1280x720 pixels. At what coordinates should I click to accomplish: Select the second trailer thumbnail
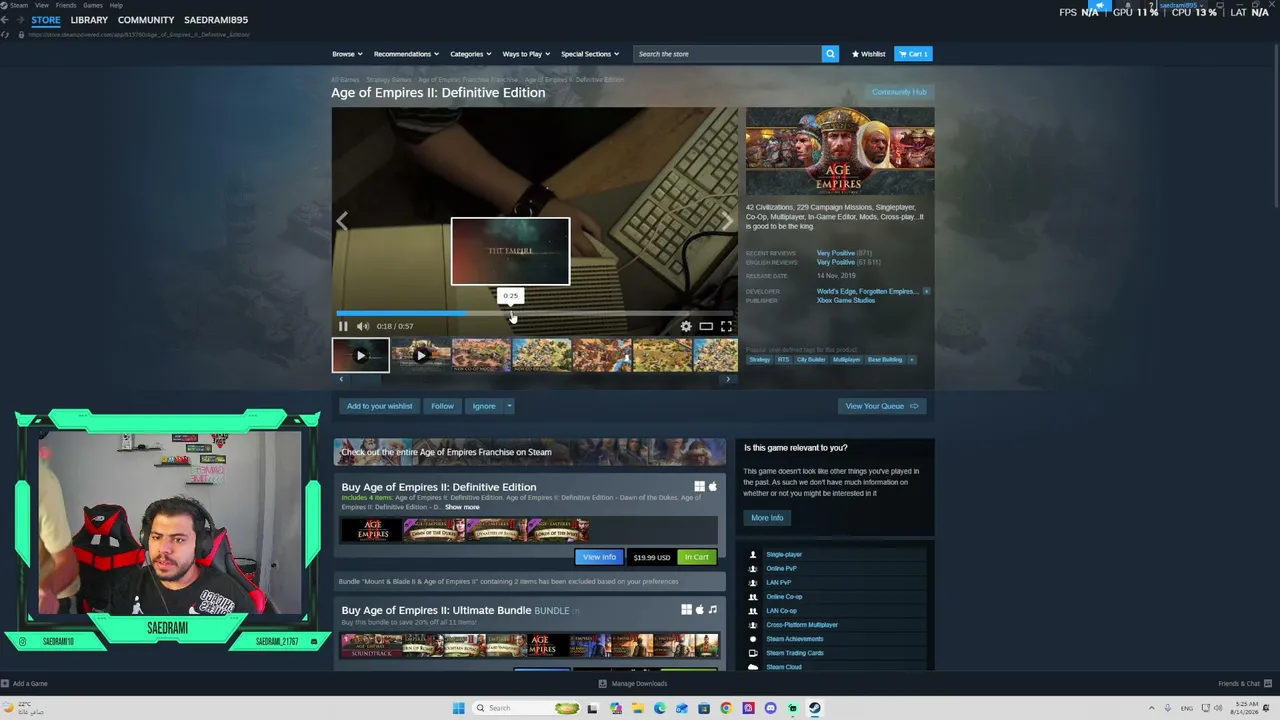point(421,355)
